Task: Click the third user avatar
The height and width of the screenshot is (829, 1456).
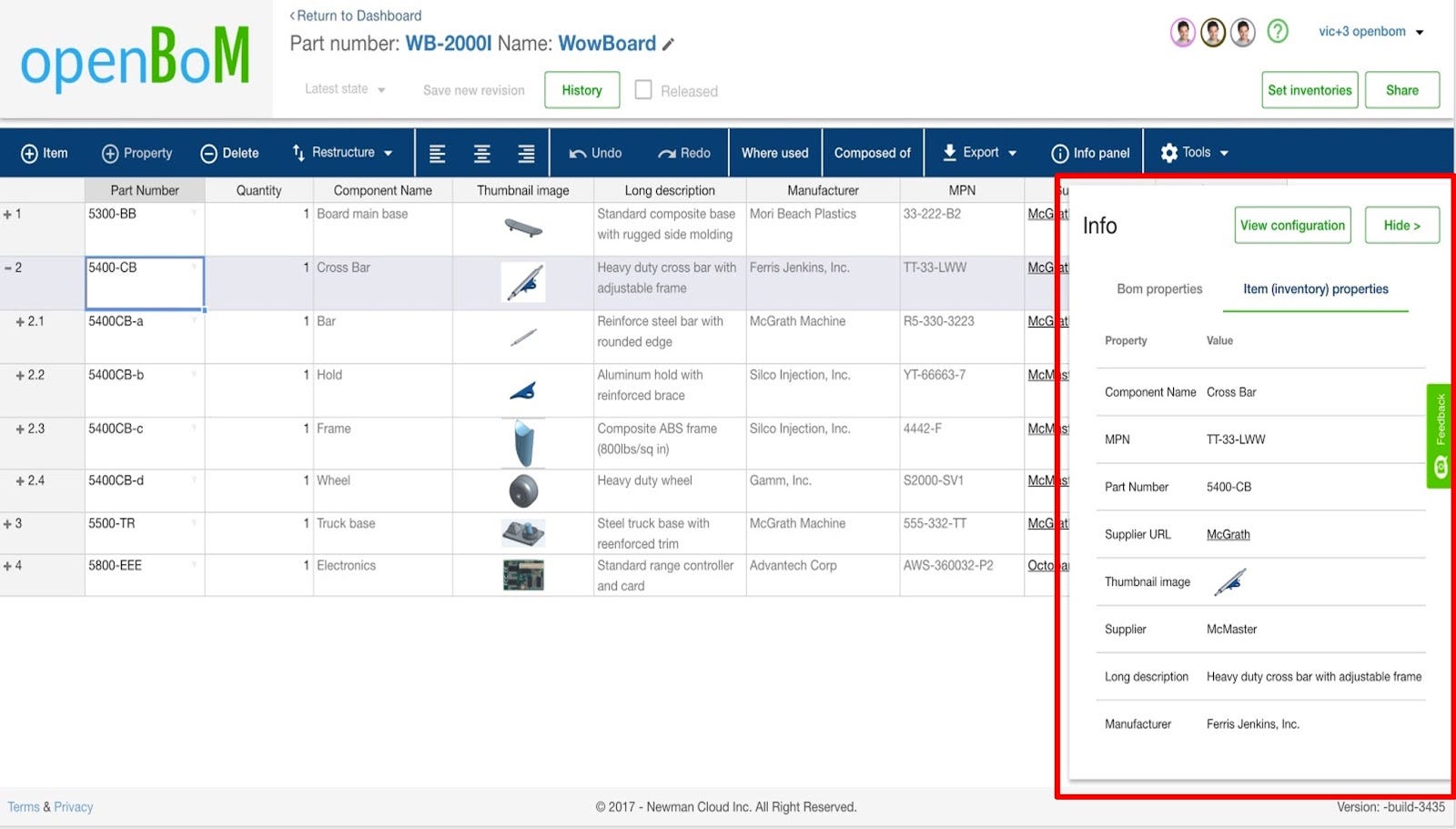Action: coord(1243,33)
